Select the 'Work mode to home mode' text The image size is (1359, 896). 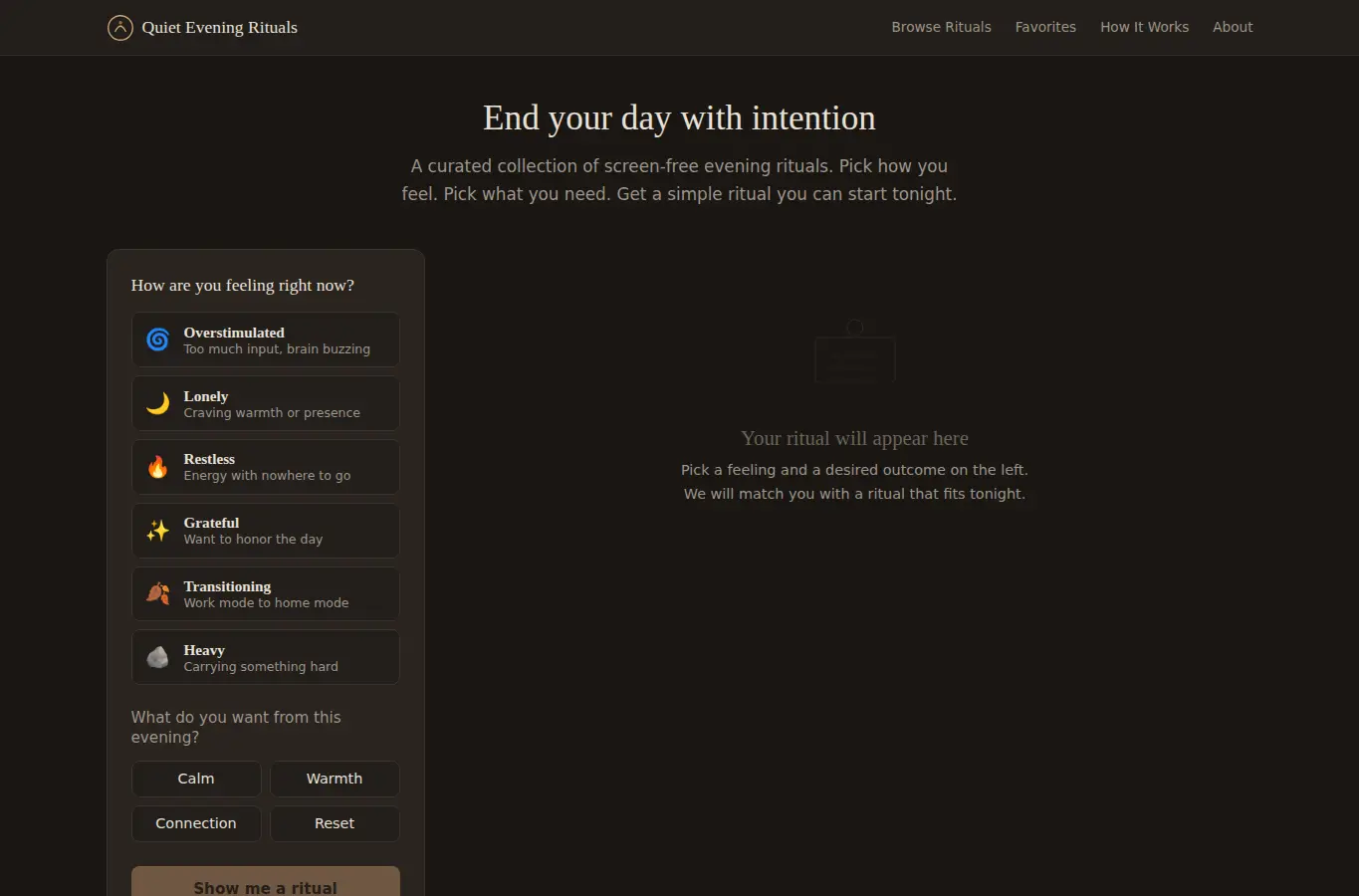click(x=266, y=603)
